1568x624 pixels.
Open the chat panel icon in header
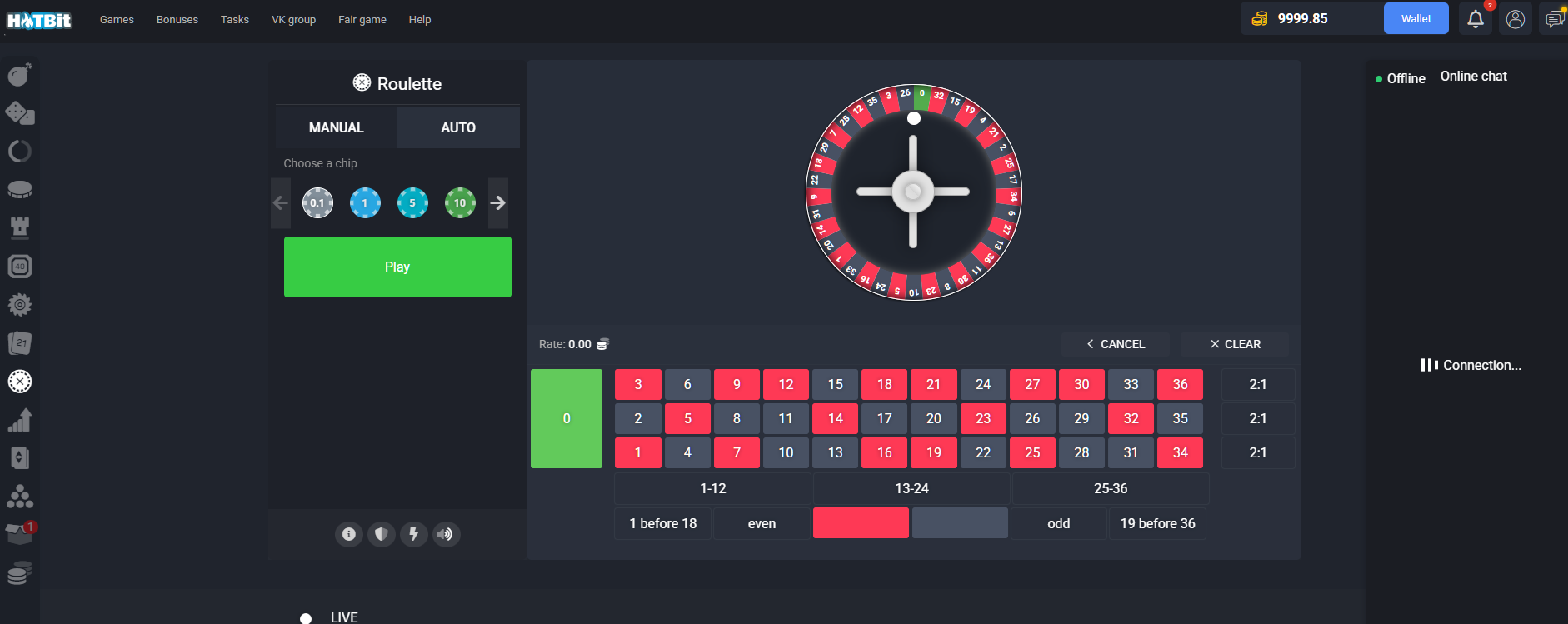click(x=1553, y=19)
